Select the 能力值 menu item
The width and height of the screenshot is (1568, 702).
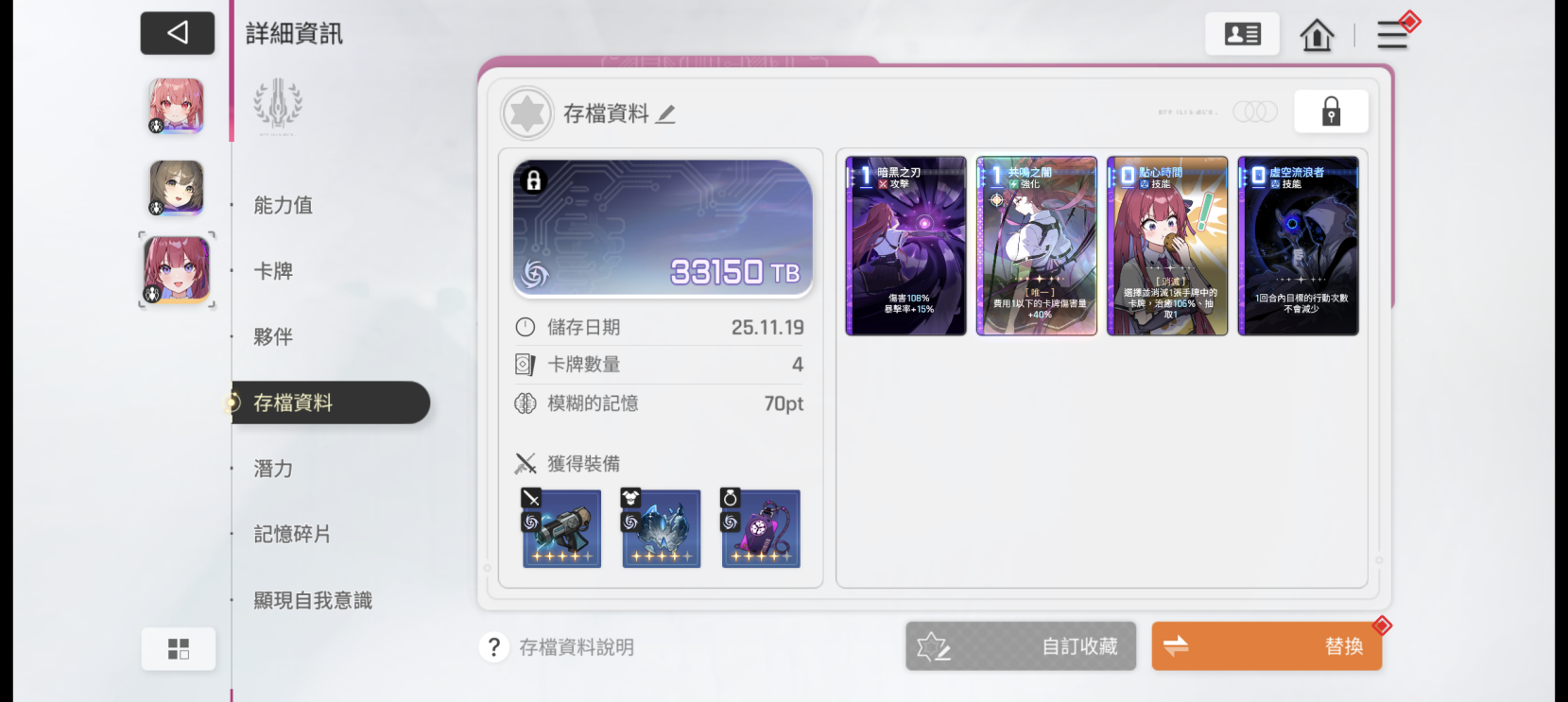coord(284,205)
